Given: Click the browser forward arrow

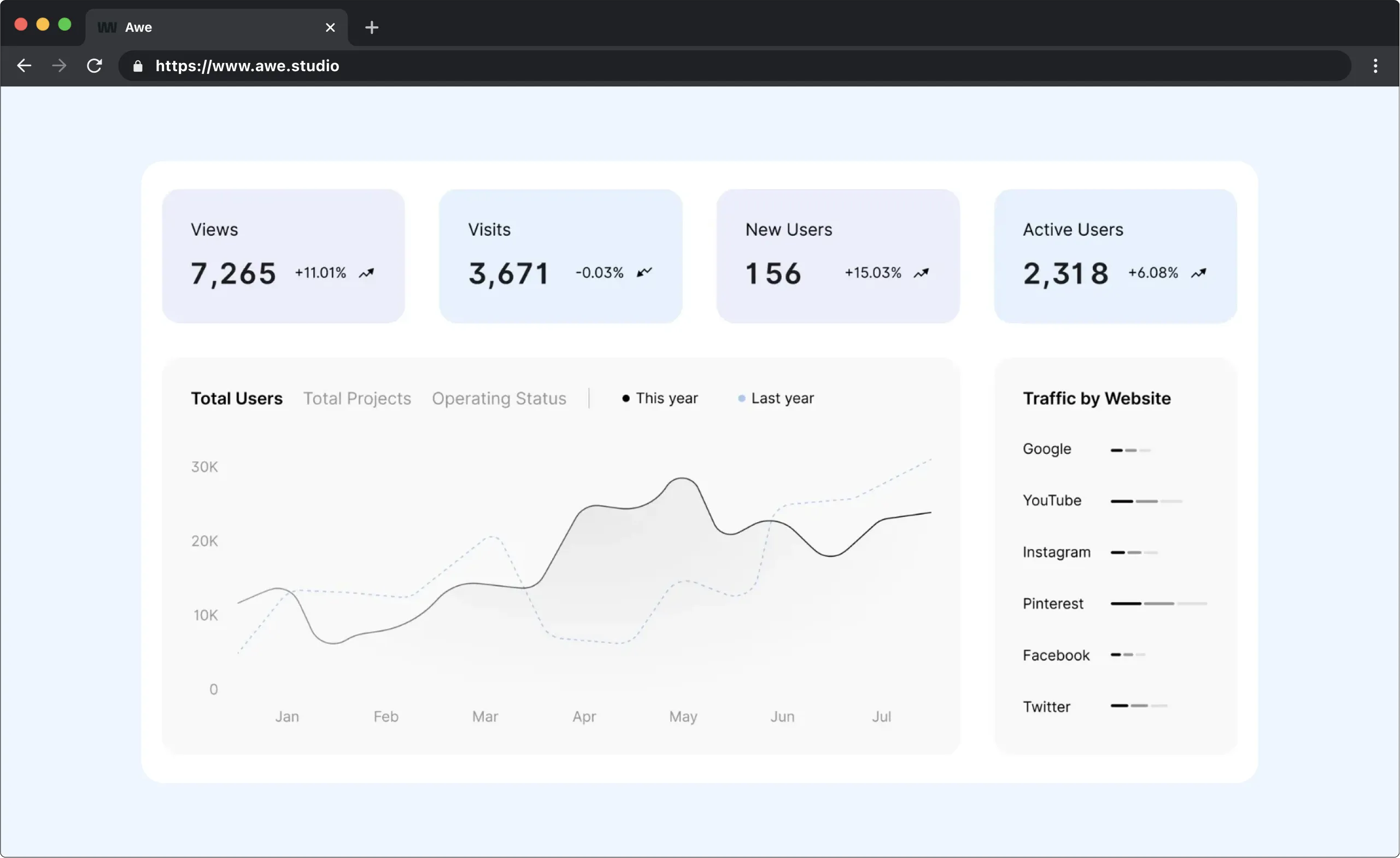Looking at the screenshot, I should point(59,66).
